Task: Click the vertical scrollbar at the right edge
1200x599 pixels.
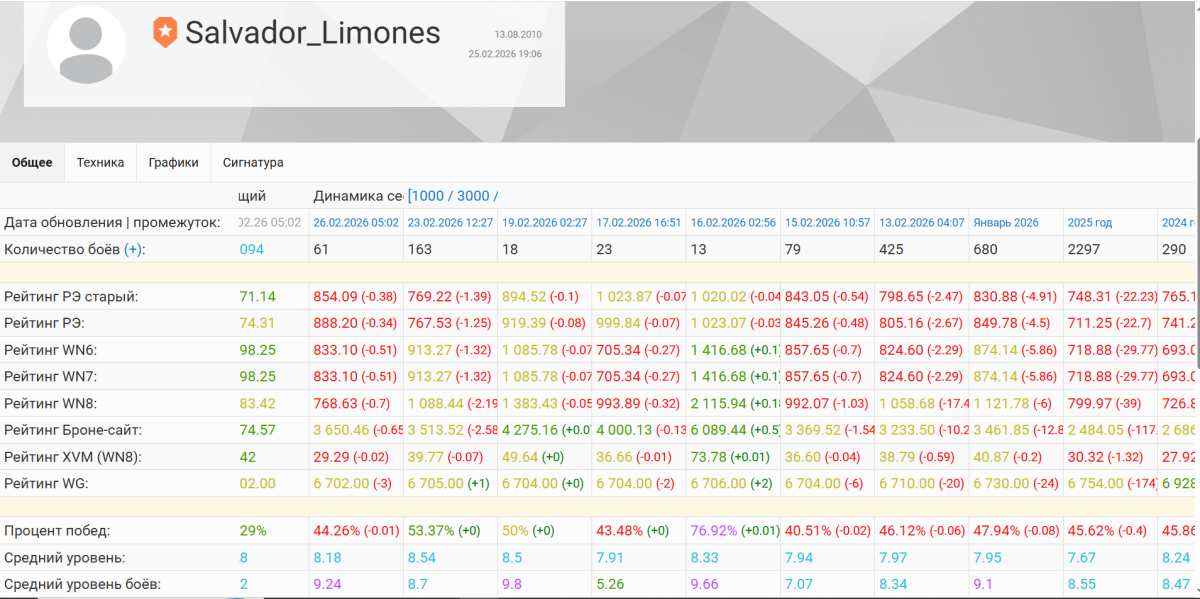Action: tap(1197, 370)
